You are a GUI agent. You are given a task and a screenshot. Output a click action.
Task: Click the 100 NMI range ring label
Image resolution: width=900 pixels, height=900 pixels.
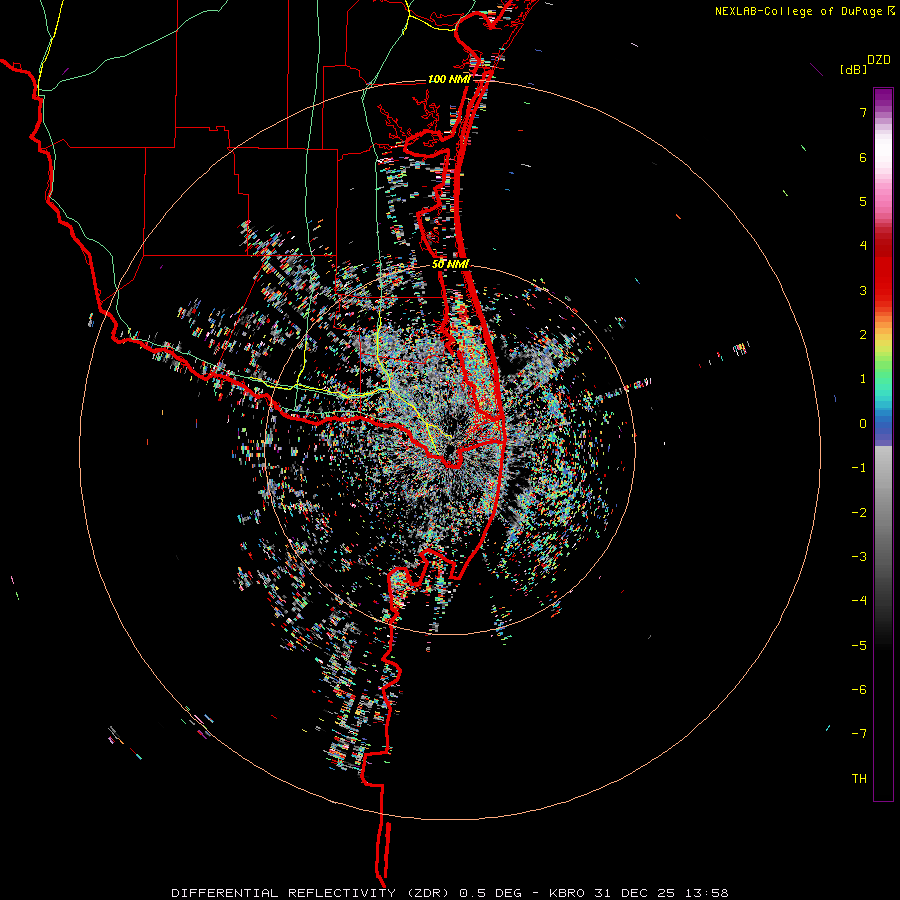tap(449, 79)
